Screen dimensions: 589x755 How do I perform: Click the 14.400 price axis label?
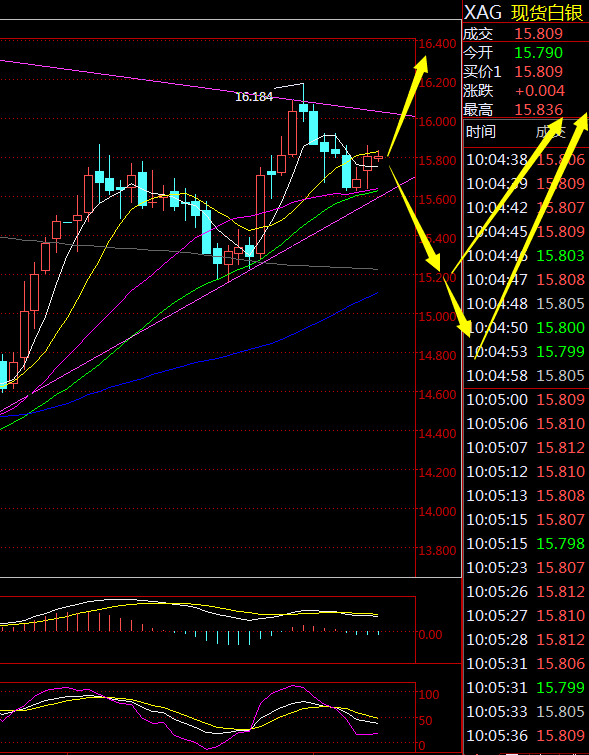[x=437, y=433]
